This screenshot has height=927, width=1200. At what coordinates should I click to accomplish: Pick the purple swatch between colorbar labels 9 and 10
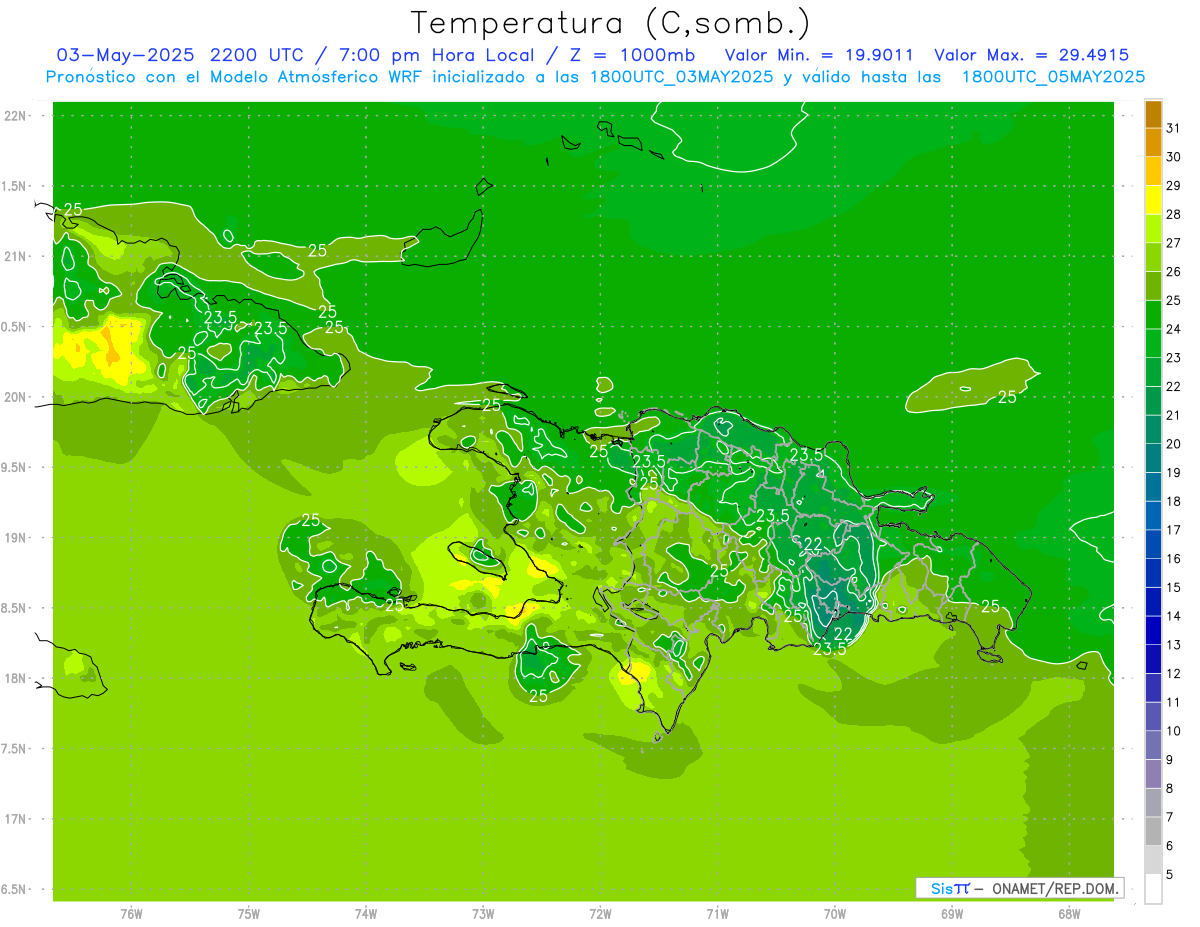(1153, 745)
